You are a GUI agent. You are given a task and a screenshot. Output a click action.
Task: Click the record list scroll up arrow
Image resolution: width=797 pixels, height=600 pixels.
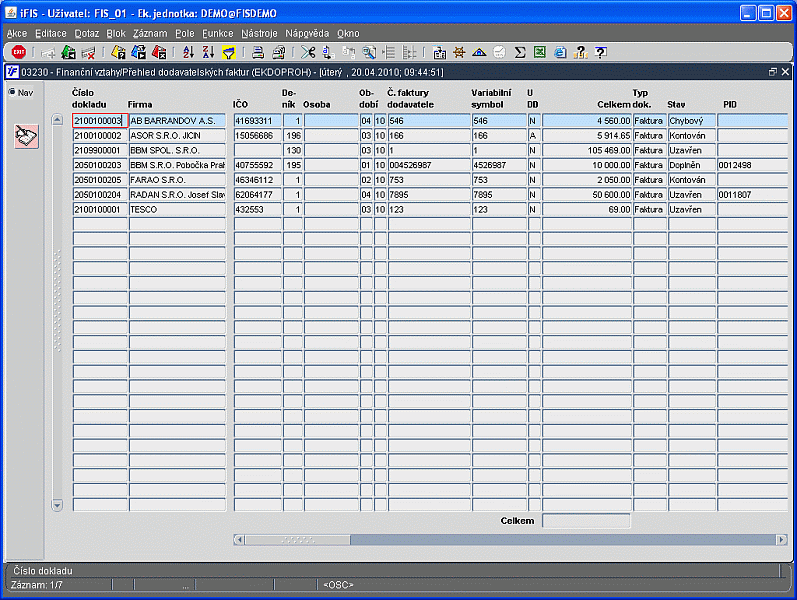pos(57,120)
